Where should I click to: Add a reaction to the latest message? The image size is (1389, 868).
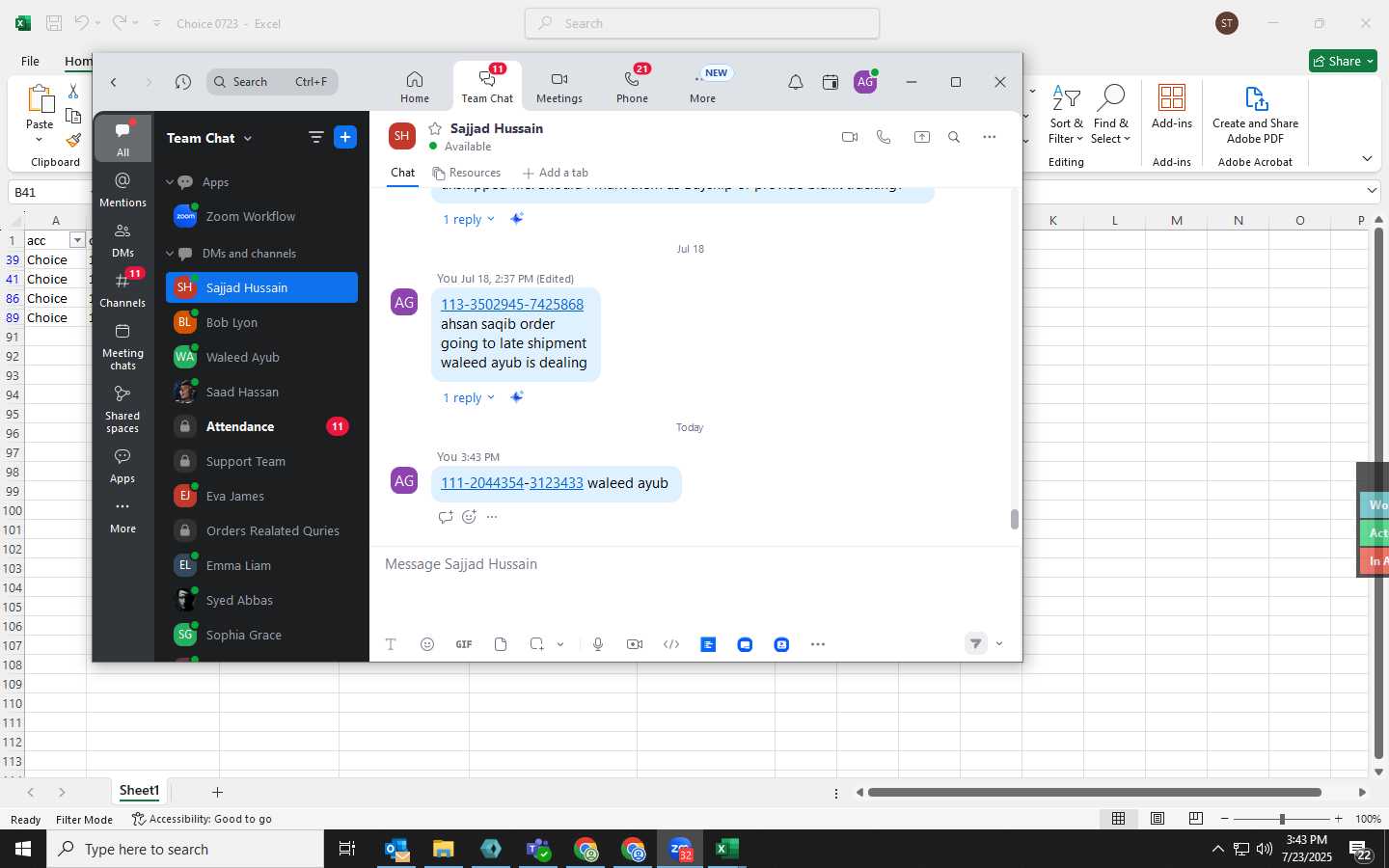point(469,517)
